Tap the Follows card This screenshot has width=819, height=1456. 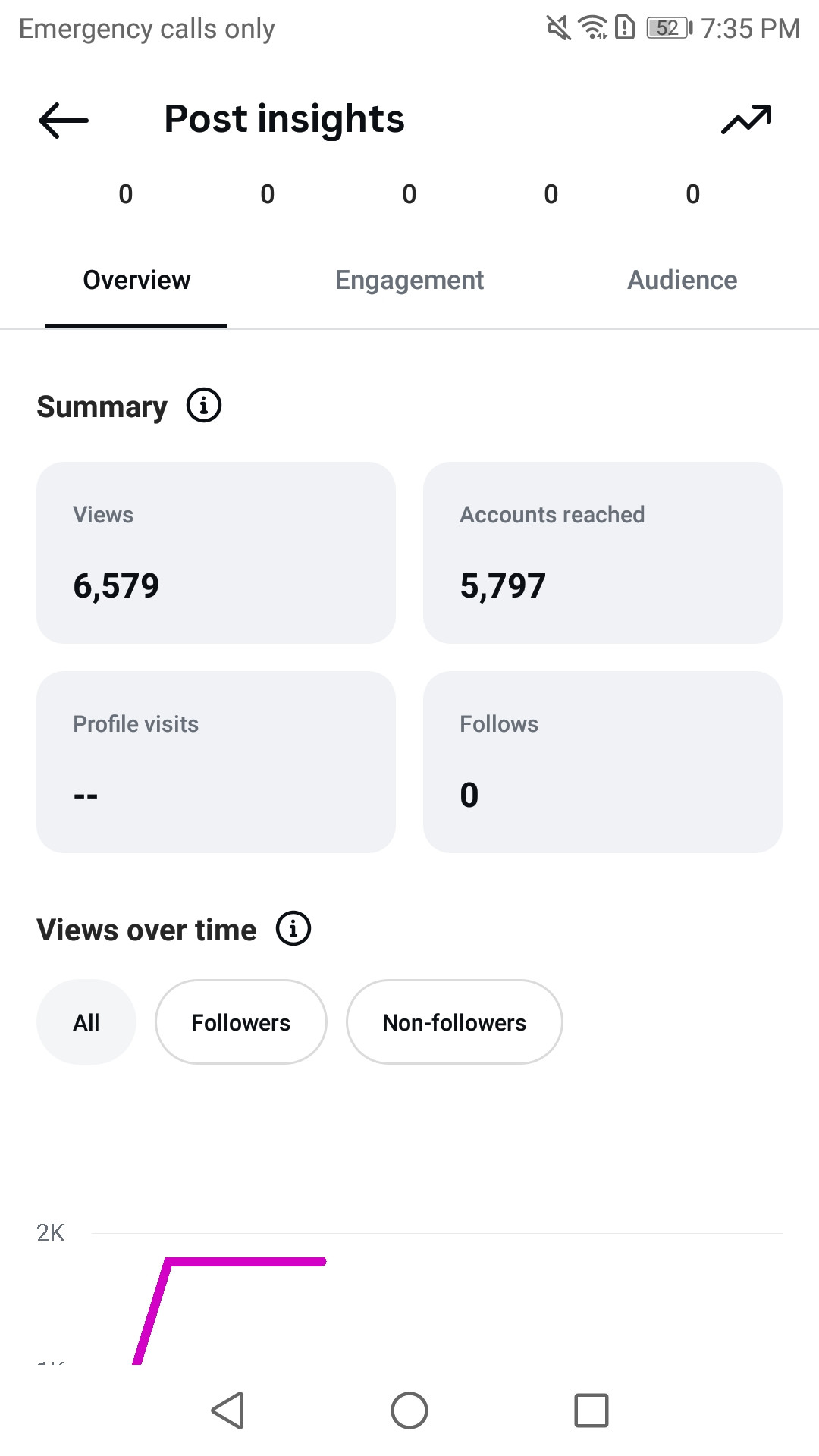603,762
